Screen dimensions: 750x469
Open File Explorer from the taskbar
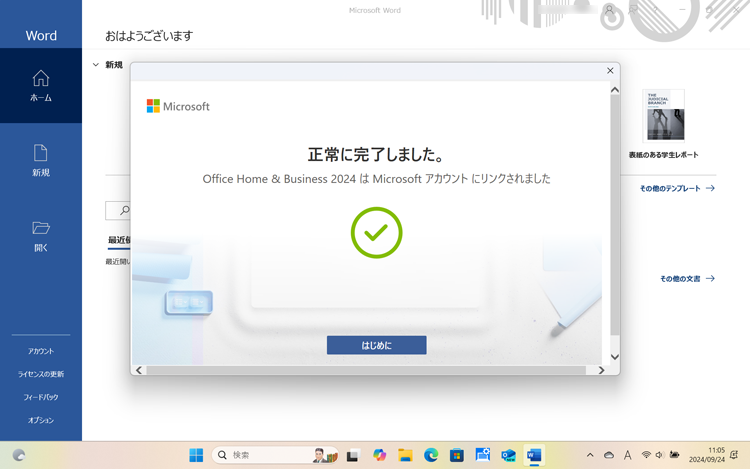coord(405,455)
